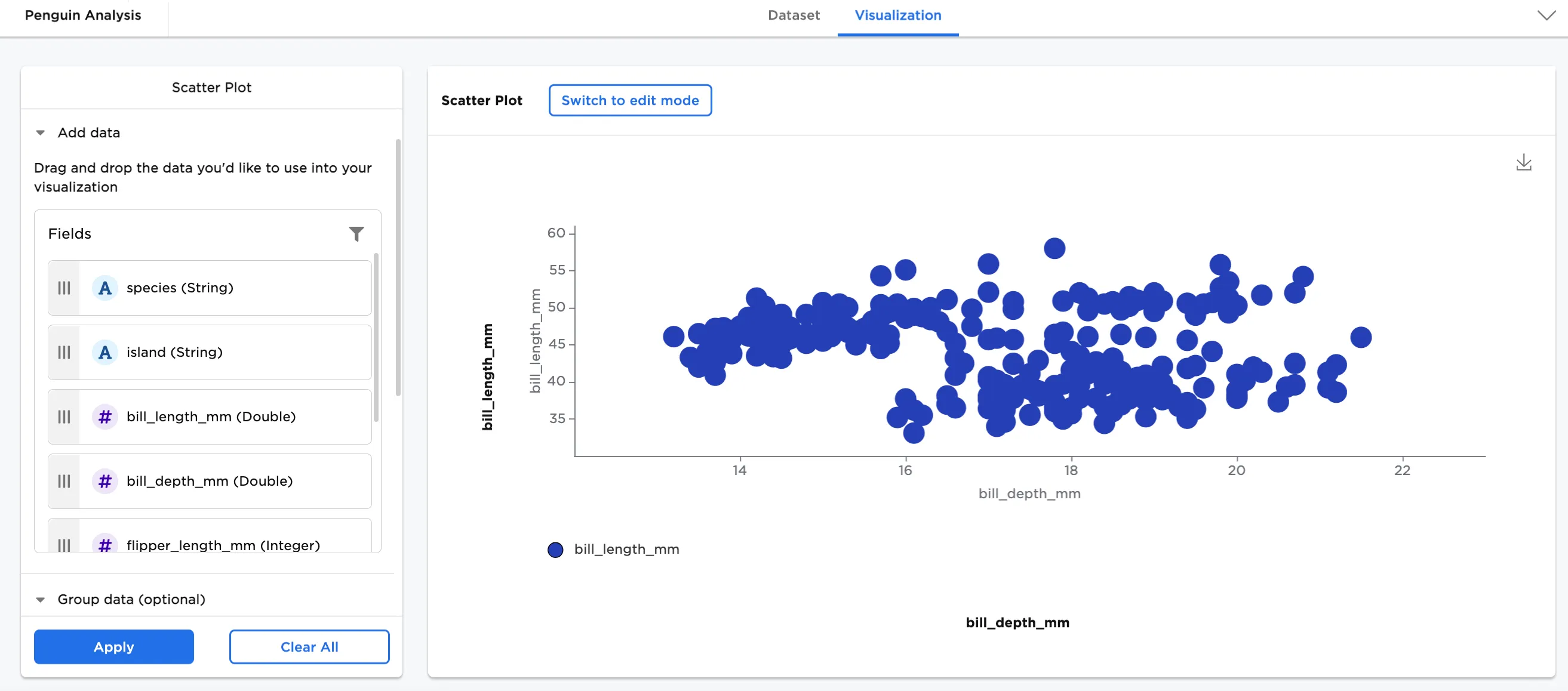This screenshot has height=691, width=1568.
Task: Switch to the Dataset tab
Action: click(793, 16)
